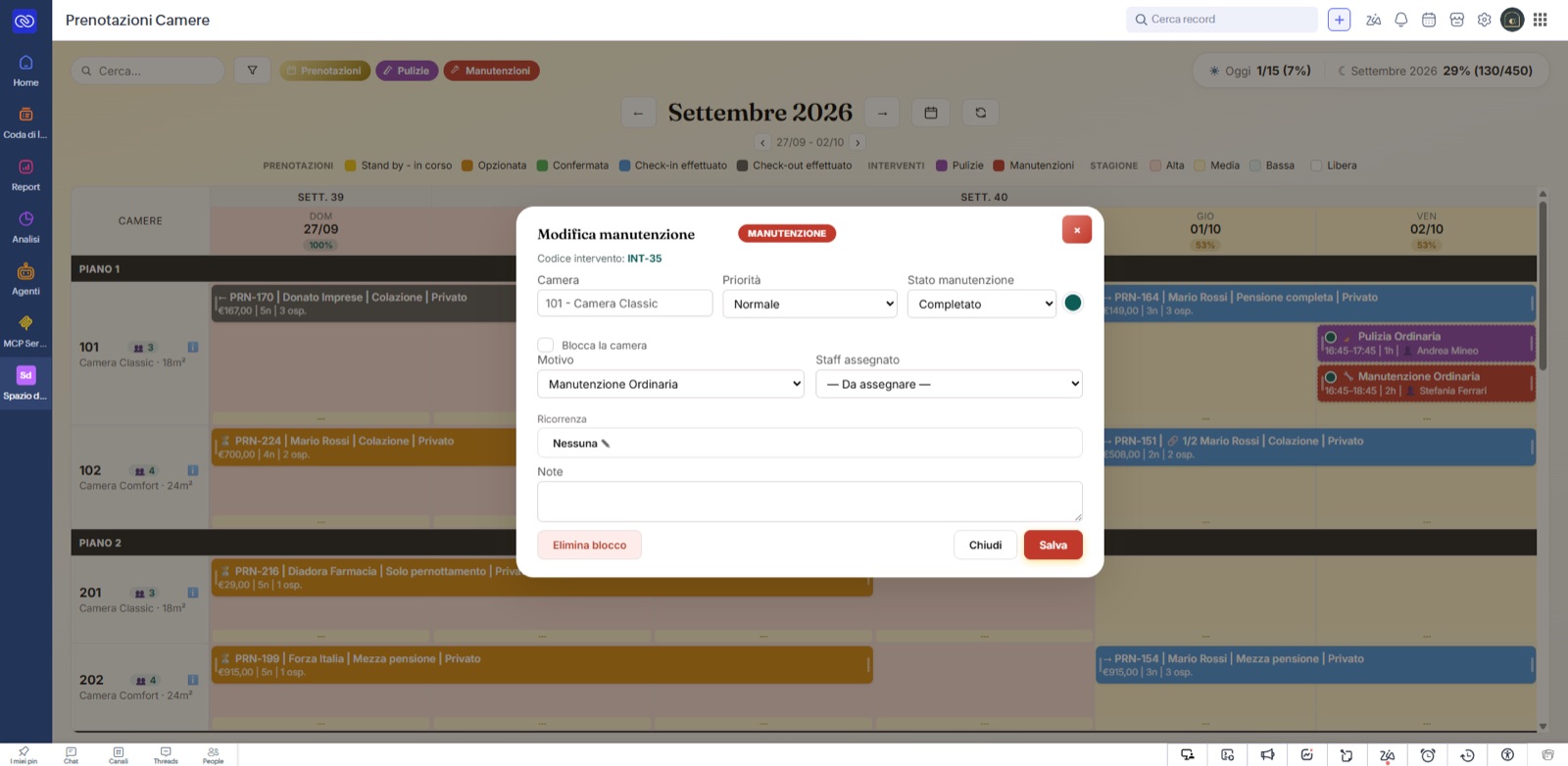1568x766 pixels.
Task: Open Canali in the bottom bar
Action: click(x=119, y=755)
